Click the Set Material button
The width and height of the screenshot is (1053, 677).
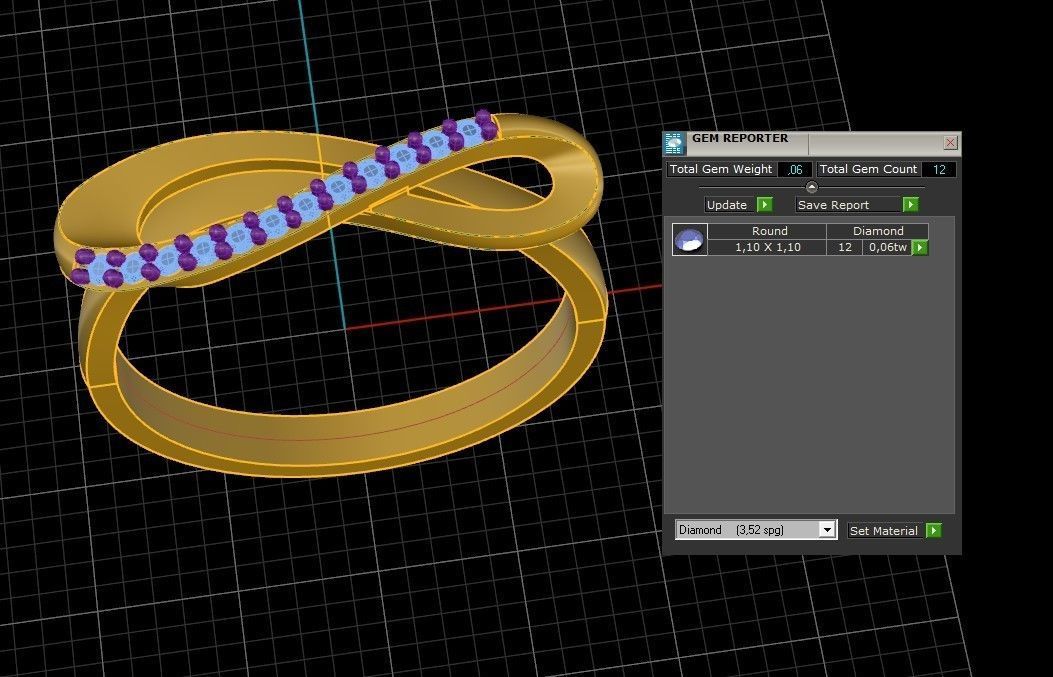[x=885, y=531]
